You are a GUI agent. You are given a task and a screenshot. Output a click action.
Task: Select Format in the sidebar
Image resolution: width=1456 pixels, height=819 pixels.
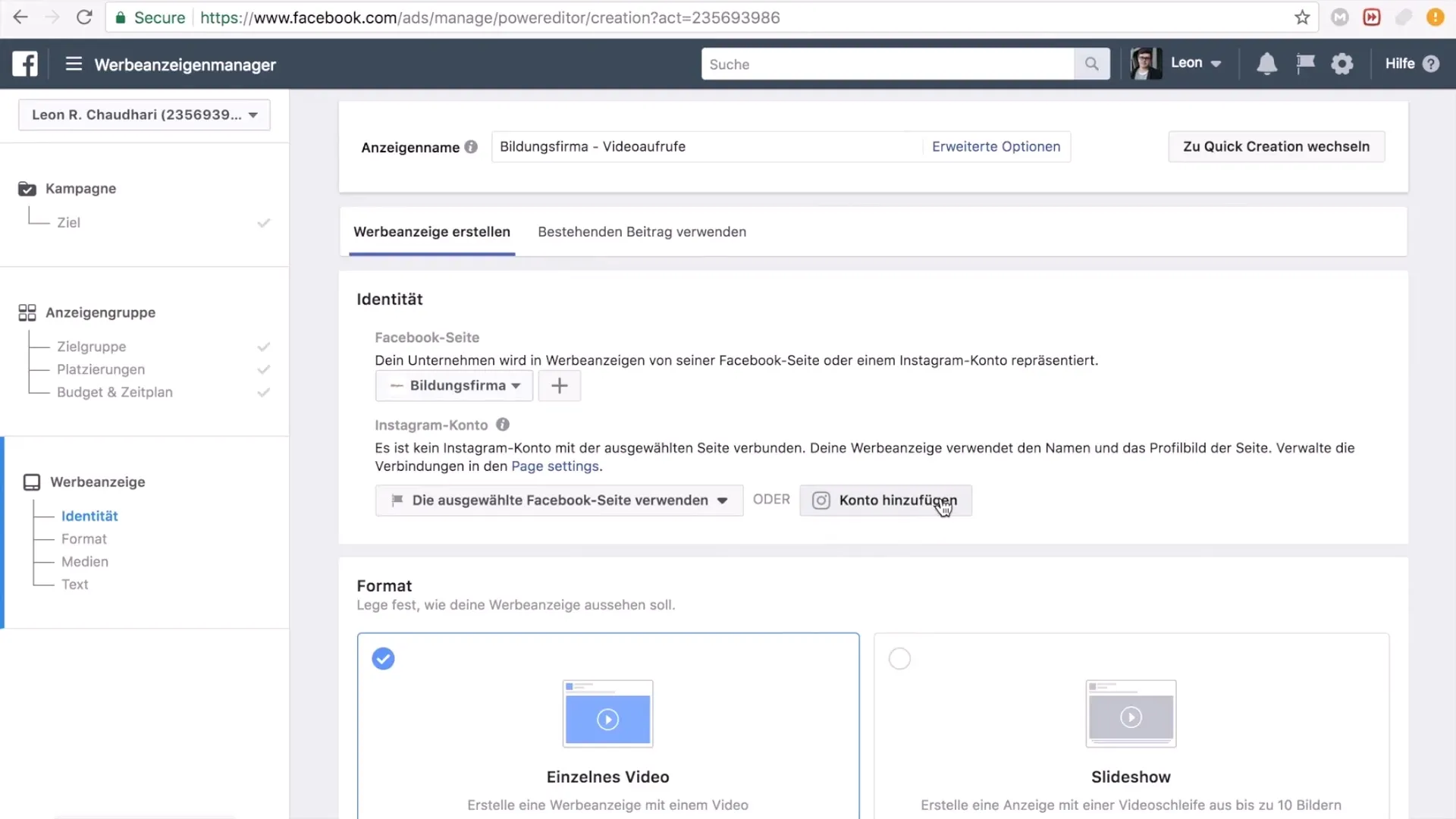coord(83,539)
